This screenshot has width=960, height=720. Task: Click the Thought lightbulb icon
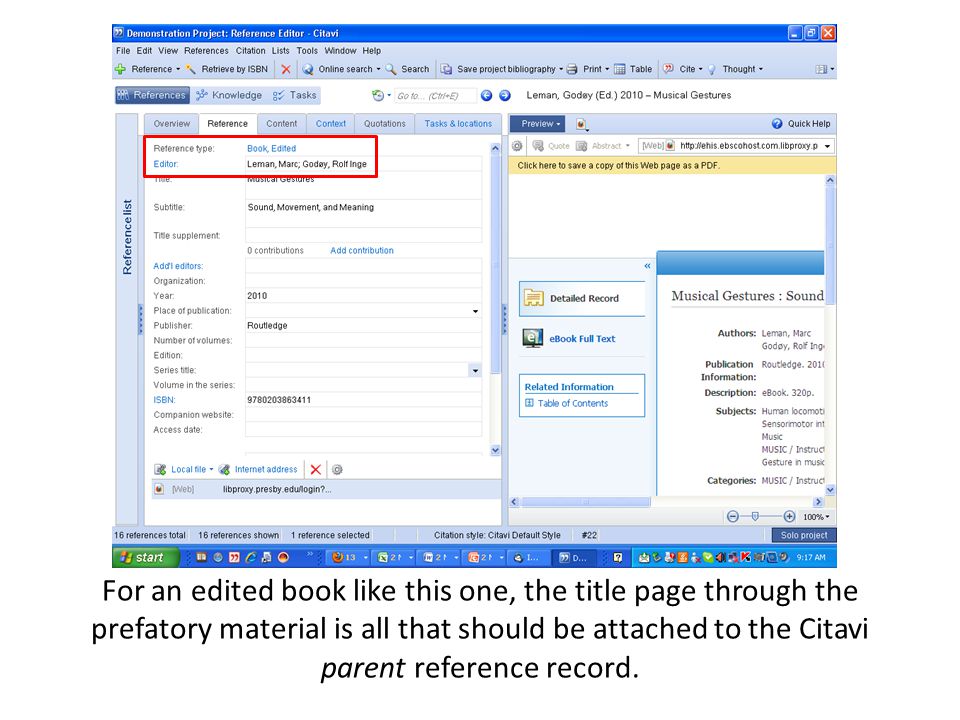coord(712,69)
